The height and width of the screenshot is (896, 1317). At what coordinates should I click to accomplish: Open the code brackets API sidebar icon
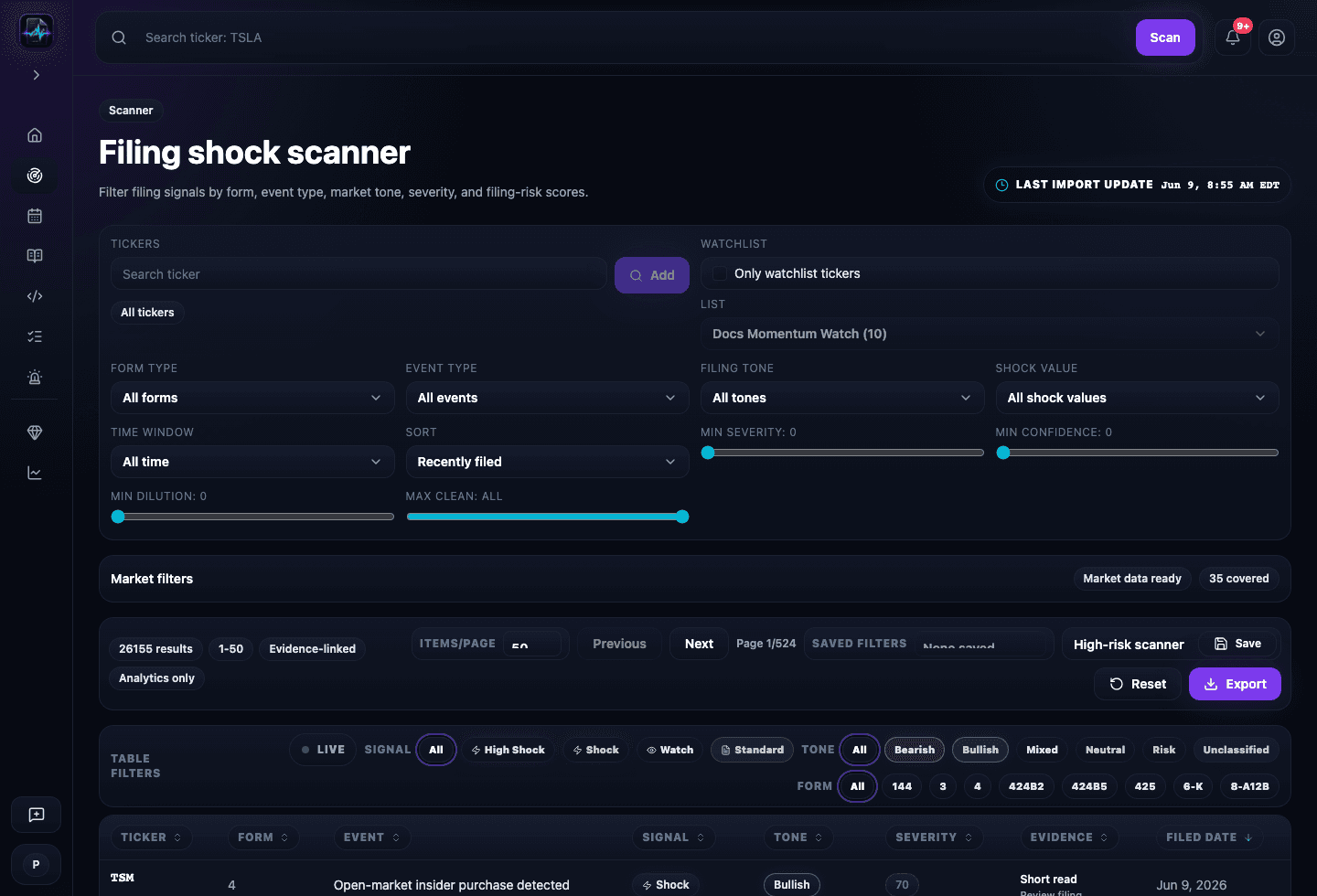point(35,296)
